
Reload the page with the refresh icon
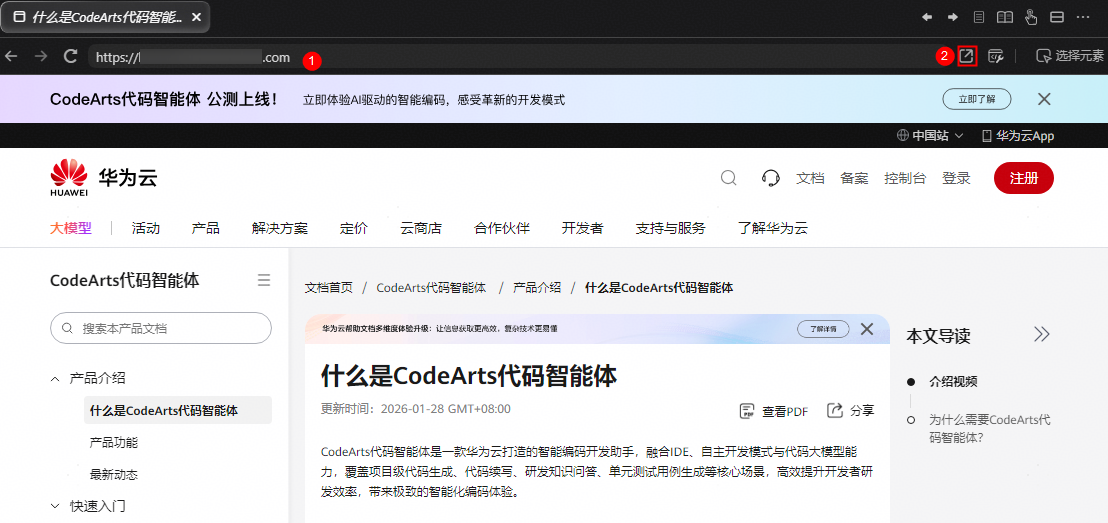(70, 56)
